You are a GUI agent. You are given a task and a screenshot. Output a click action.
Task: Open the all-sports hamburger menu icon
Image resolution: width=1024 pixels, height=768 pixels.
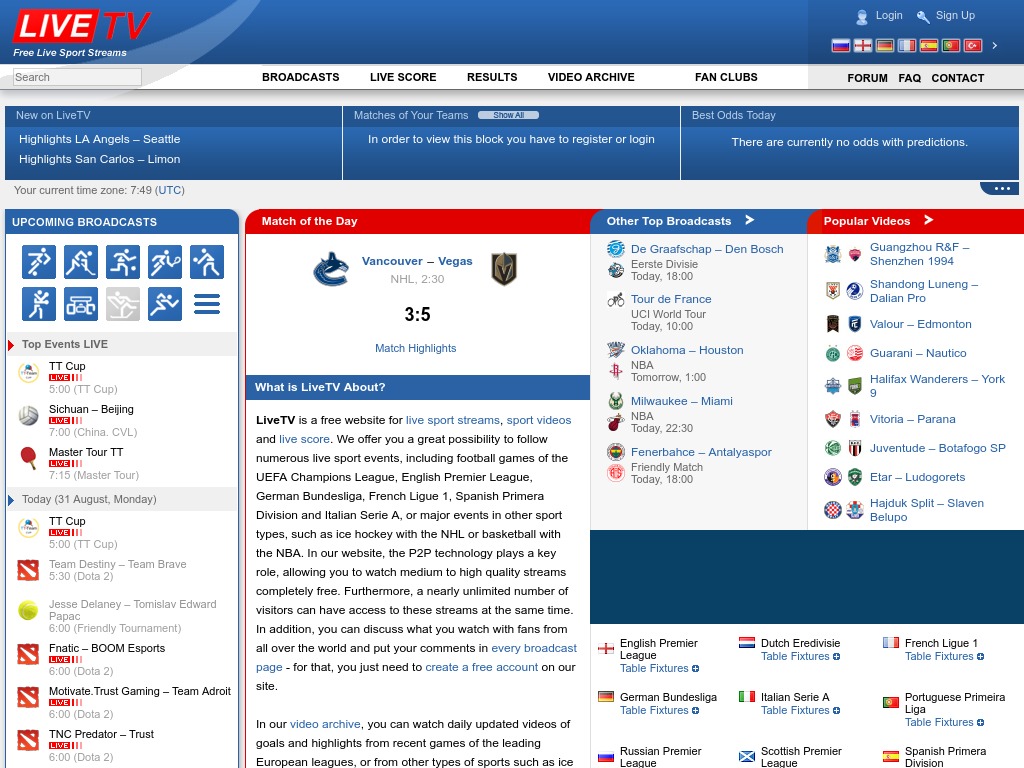tap(207, 304)
